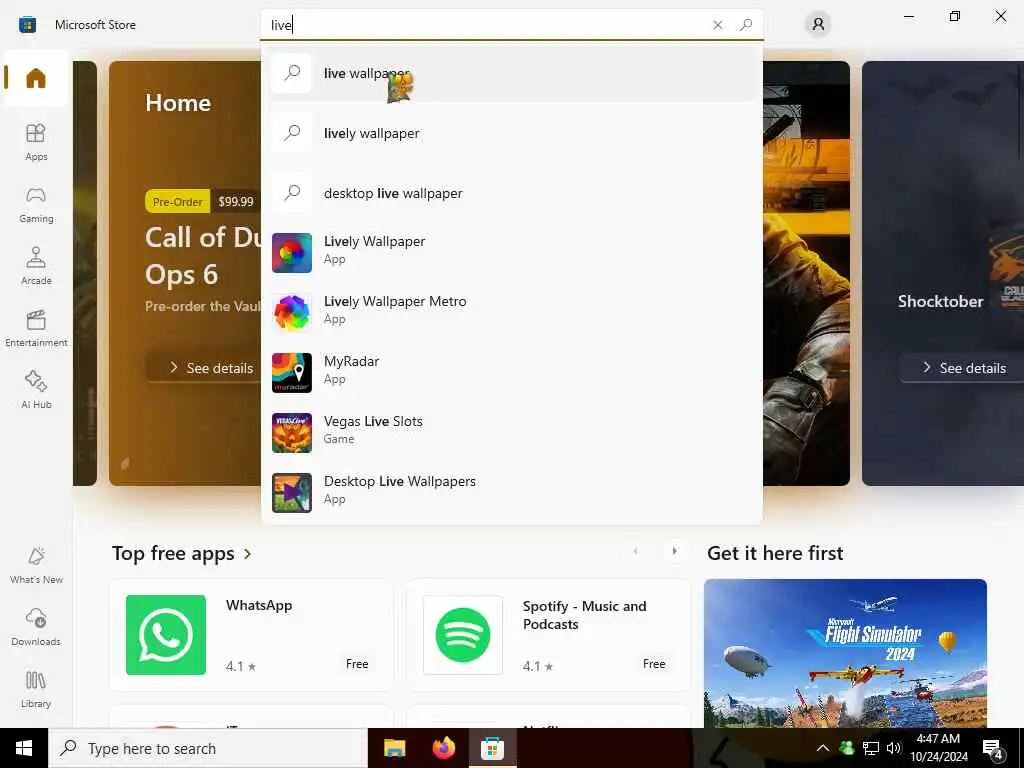Click the Pre-Order badge on banner
This screenshot has height=768, width=1024.
pyautogui.click(x=178, y=202)
